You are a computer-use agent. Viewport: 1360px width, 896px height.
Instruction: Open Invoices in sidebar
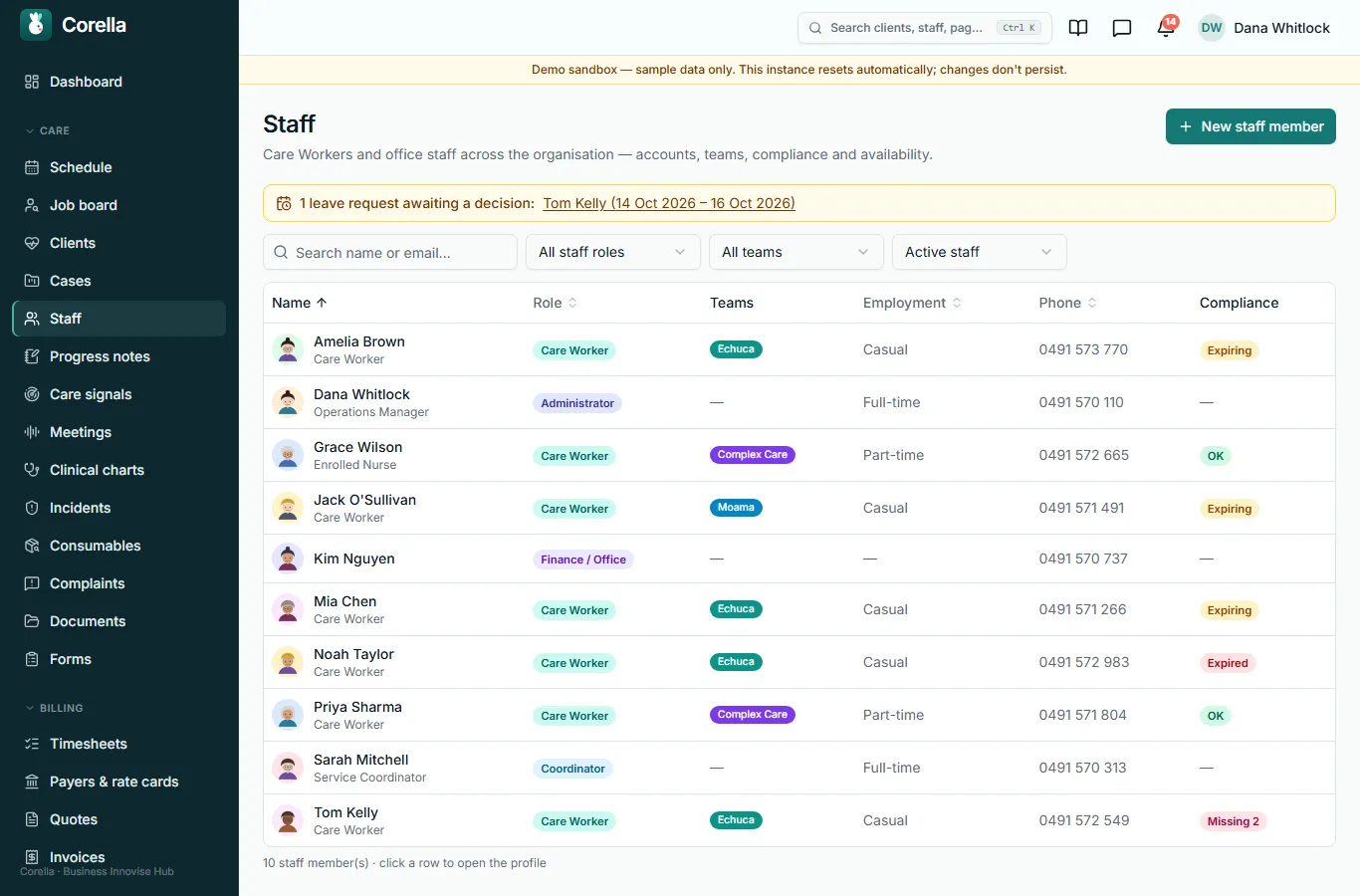pos(118,857)
